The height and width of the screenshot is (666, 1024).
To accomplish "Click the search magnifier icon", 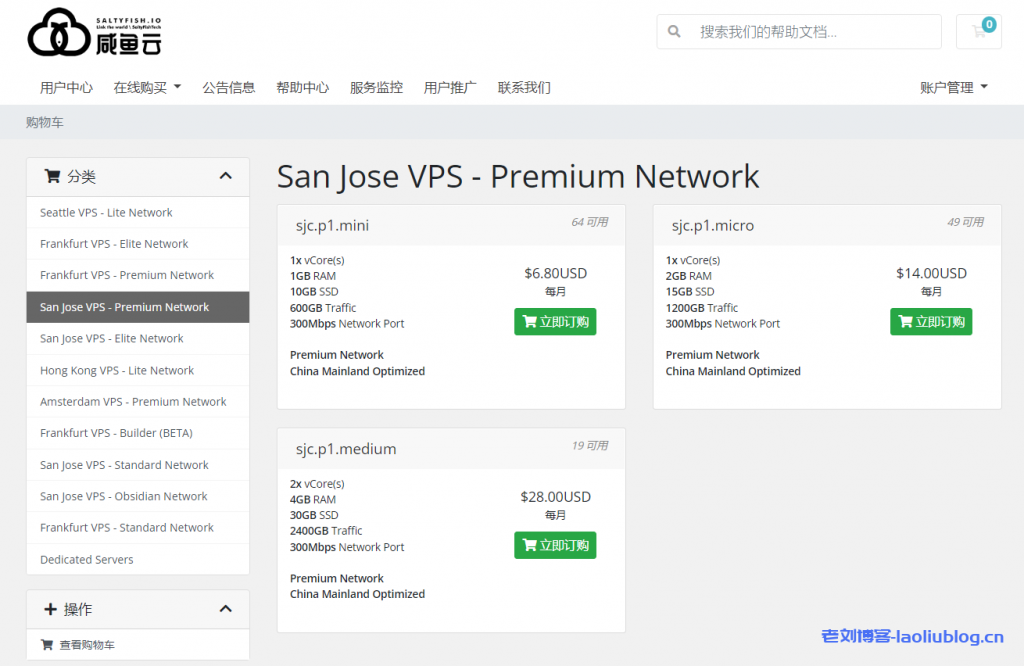I will pos(675,31).
